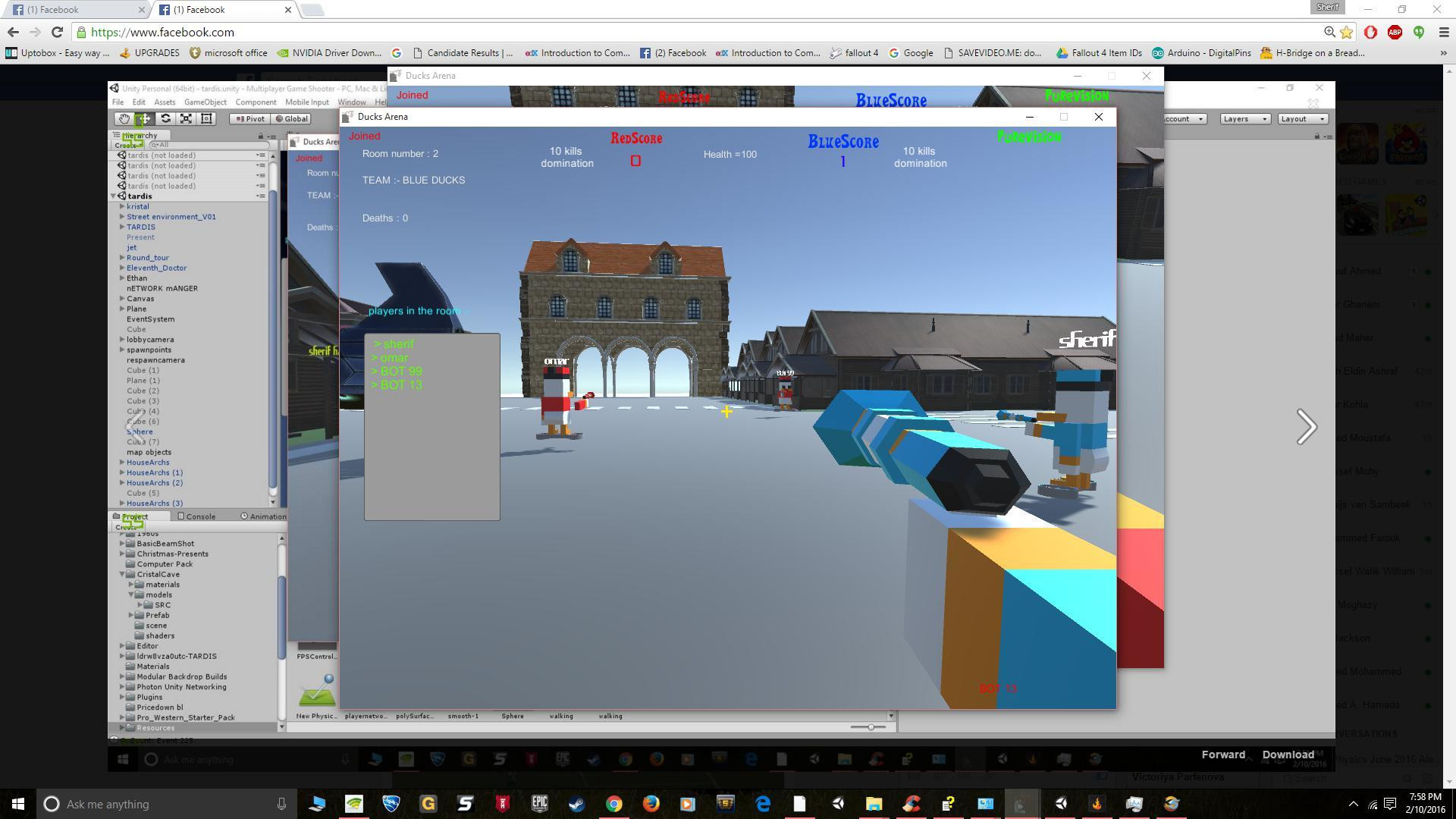This screenshot has height=819, width=1456.
Task: Open Epic Games launcher from taskbar
Action: click(540, 804)
